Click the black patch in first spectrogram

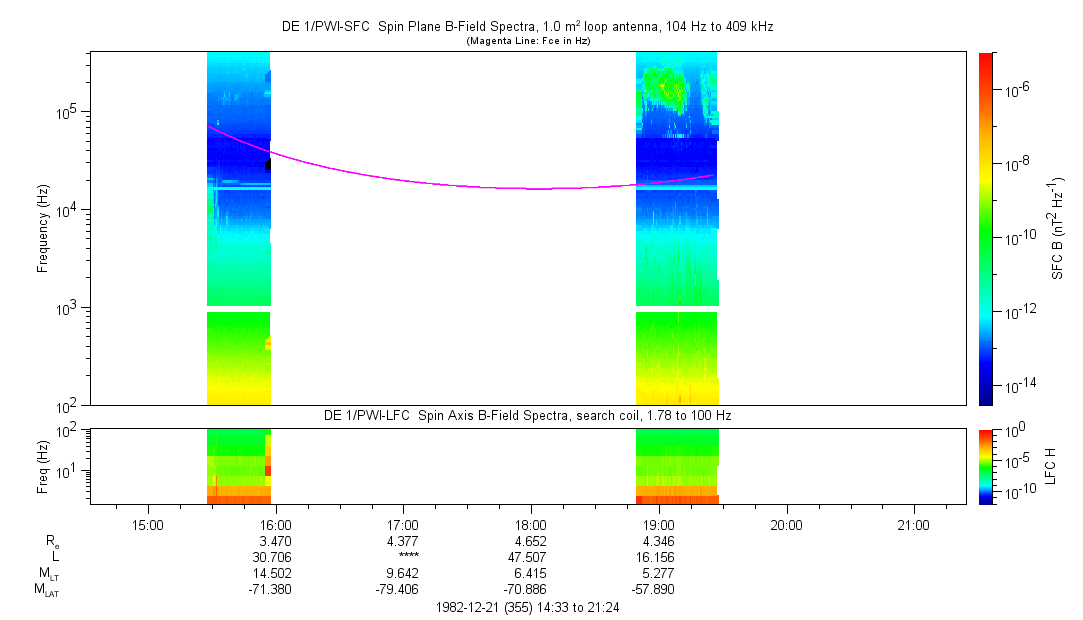pos(267,164)
